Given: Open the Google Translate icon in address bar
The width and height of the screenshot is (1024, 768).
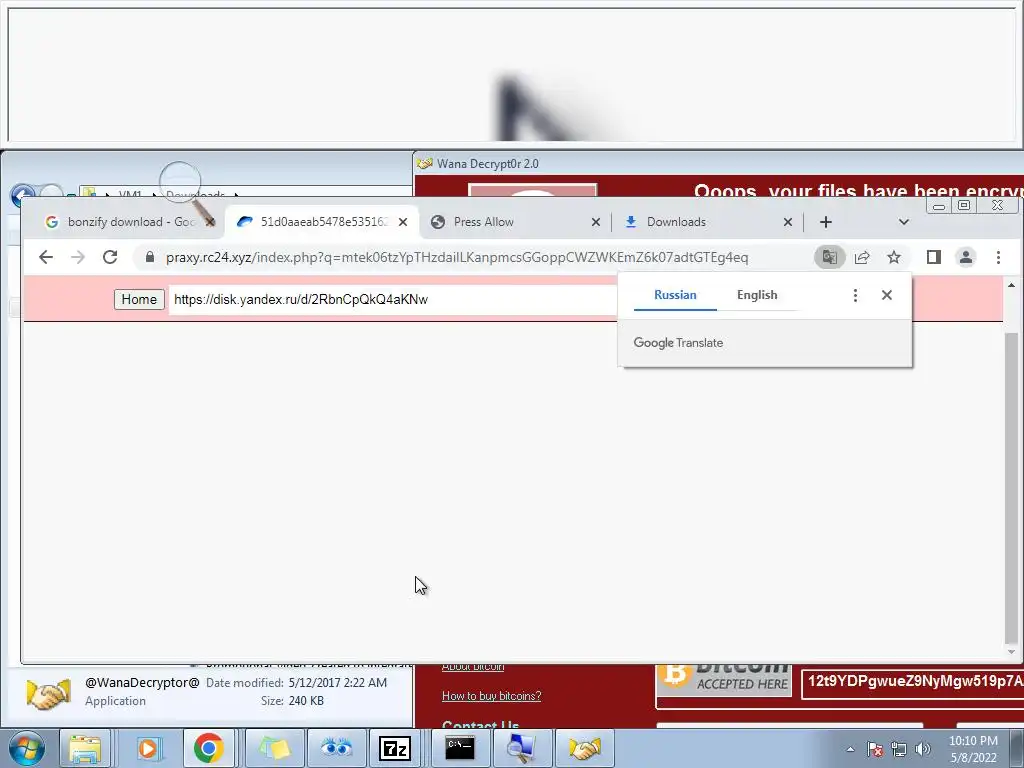Looking at the screenshot, I should pos(829,257).
